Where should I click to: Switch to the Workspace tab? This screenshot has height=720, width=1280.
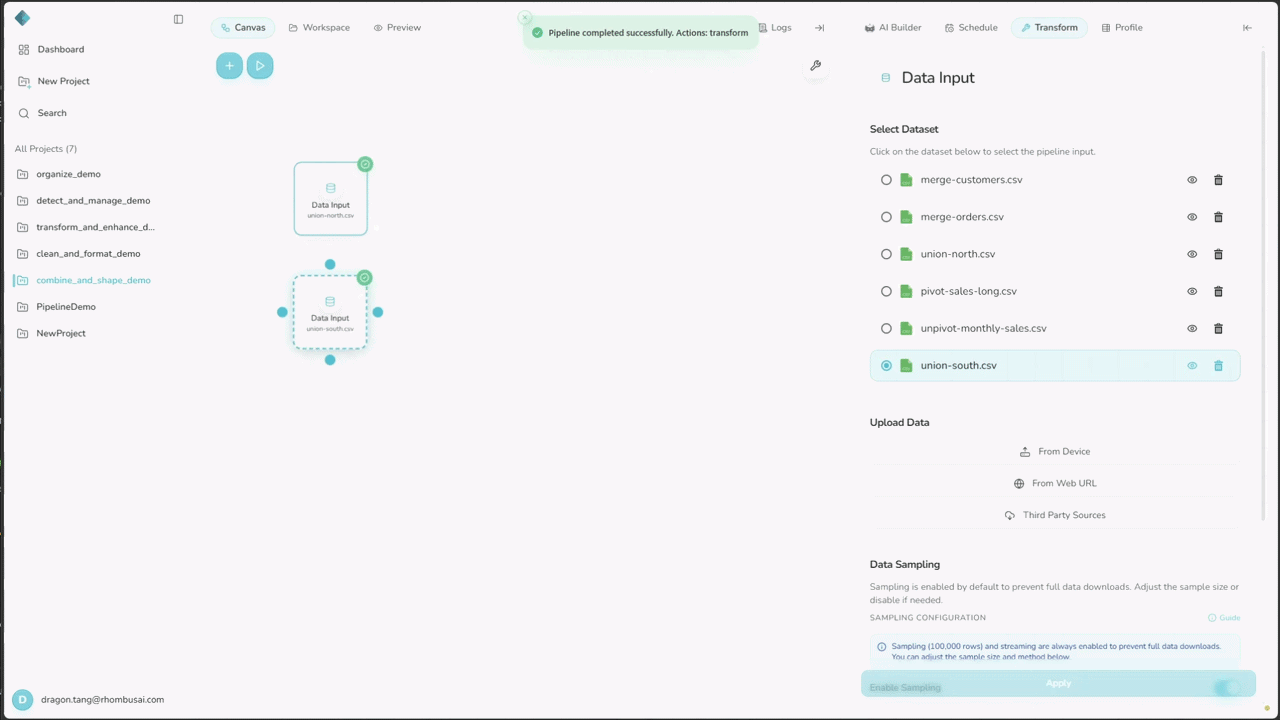pyautogui.click(x=319, y=28)
